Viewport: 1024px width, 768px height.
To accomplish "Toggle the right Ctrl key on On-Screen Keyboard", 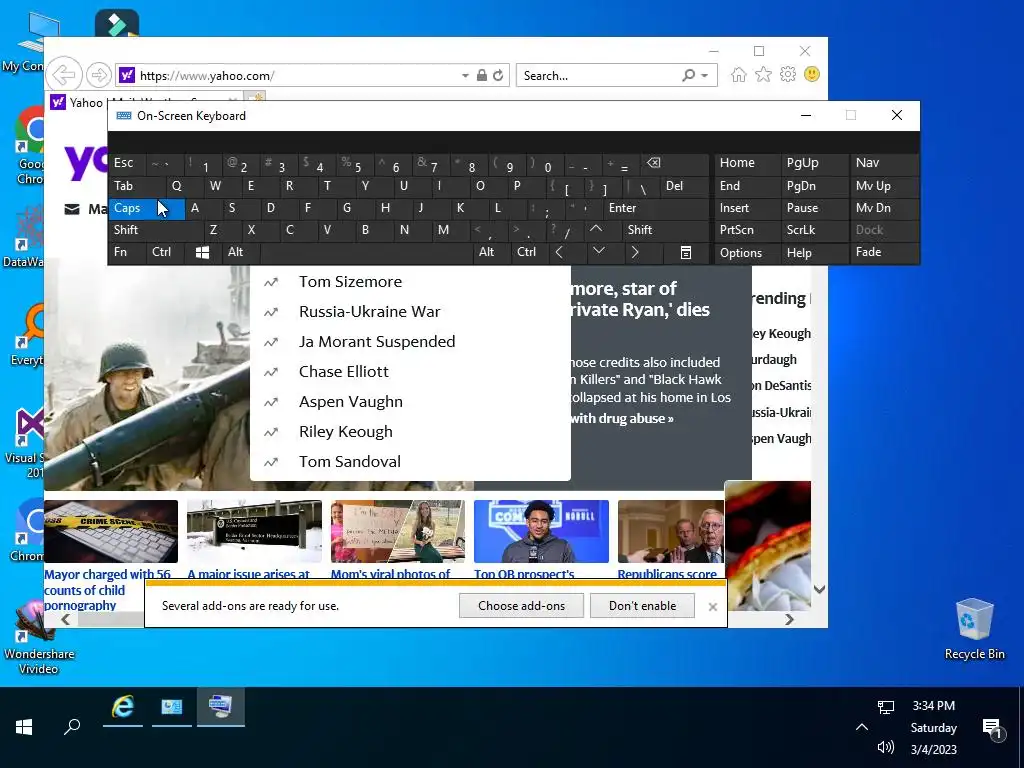I will (530, 252).
